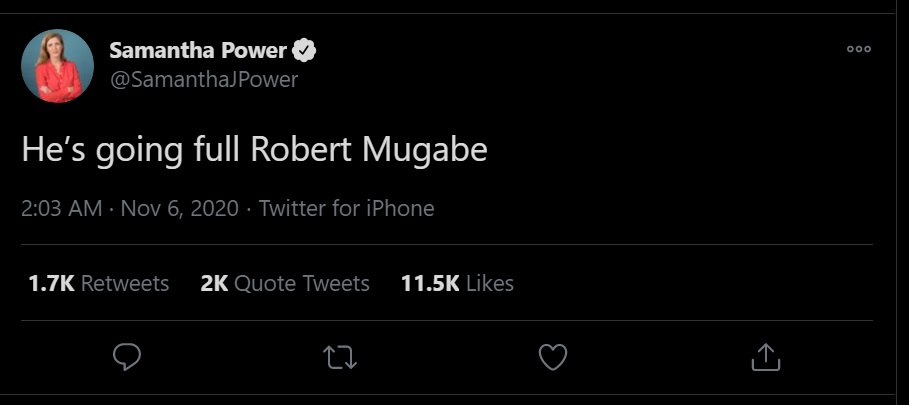Image resolution: width=909 pixels, height=405 pixels.
Task: Reply to the tweet via speech bubble icon
Action: (126, 357)
